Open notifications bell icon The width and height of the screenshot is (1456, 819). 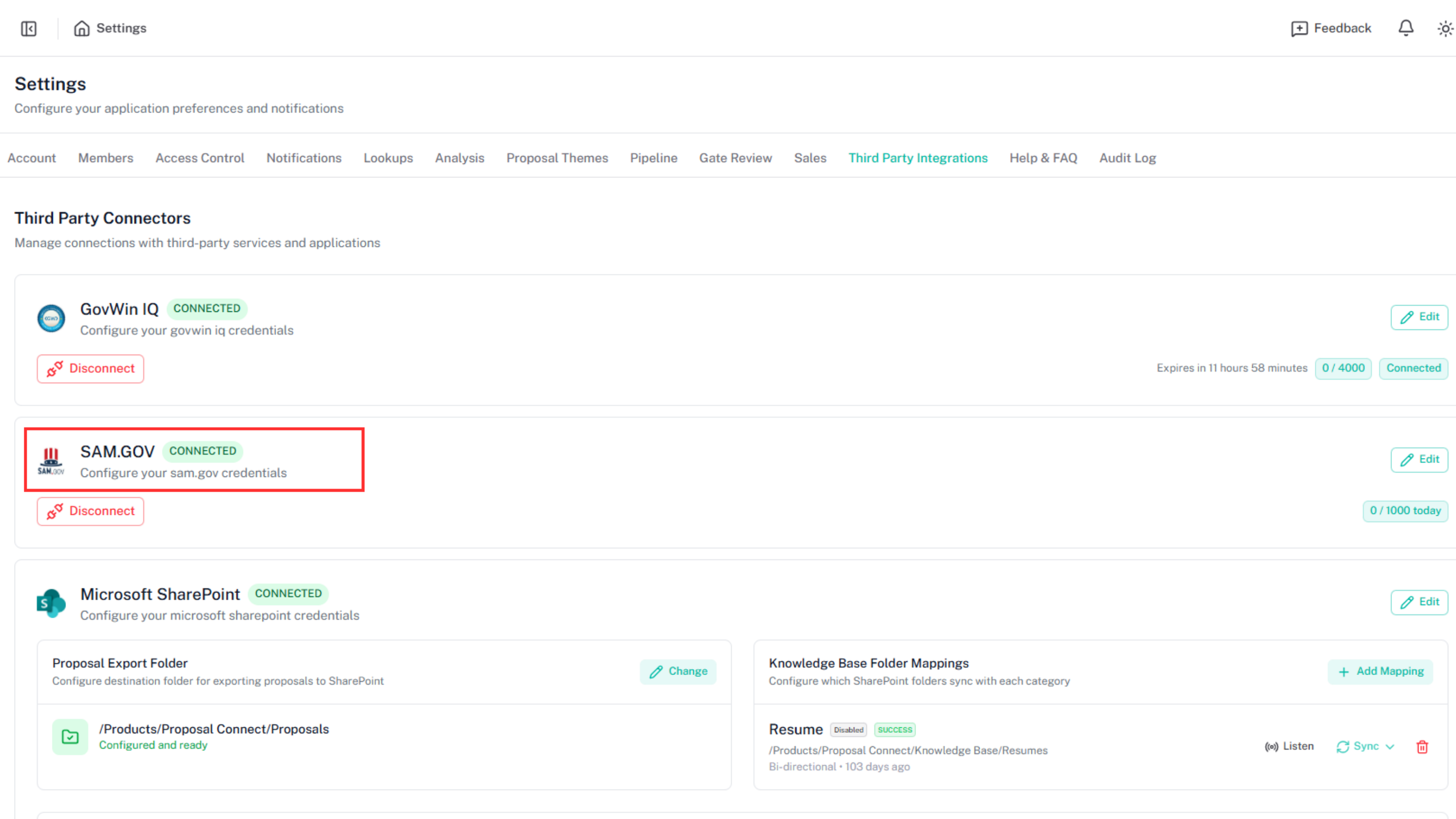[x=1406, y=28]
